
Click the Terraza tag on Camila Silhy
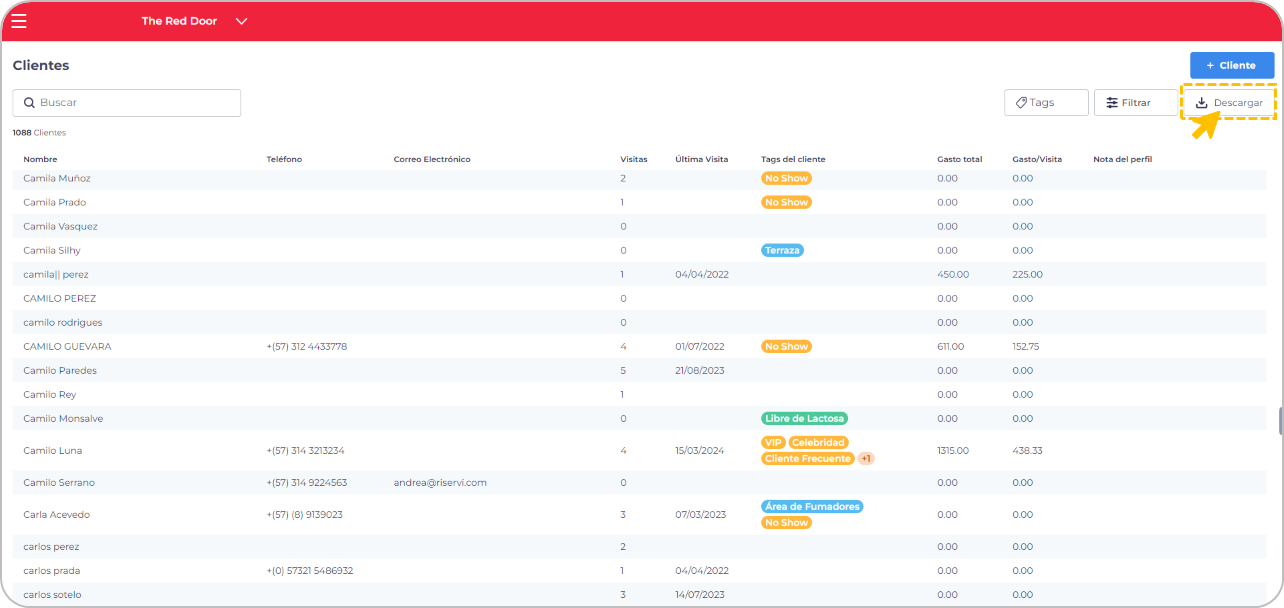782,250
